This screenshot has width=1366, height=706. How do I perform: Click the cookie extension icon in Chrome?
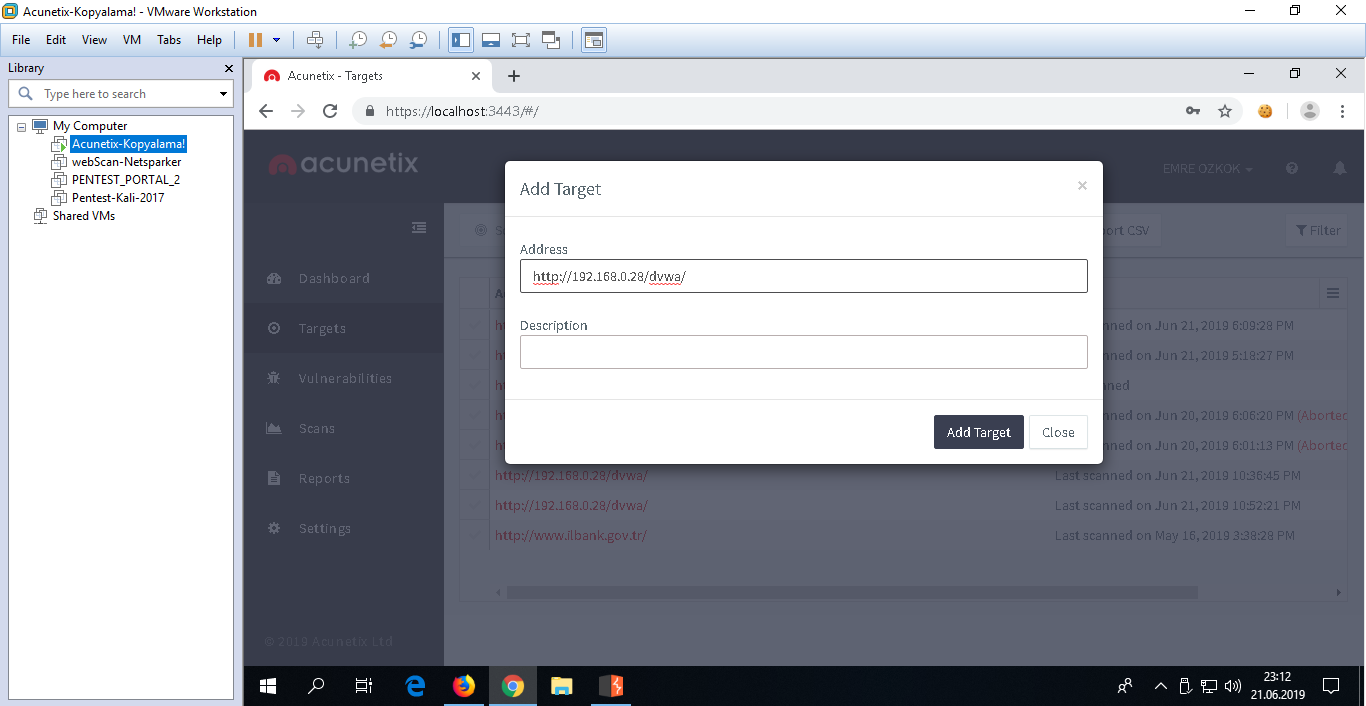(x=1265, y=111)
